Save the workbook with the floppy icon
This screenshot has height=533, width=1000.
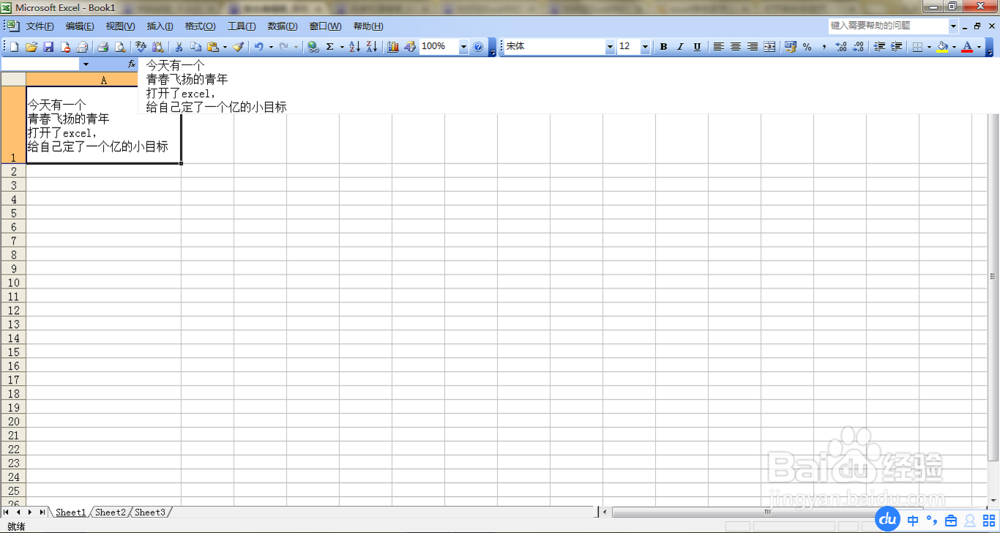(x=48, y=47)
